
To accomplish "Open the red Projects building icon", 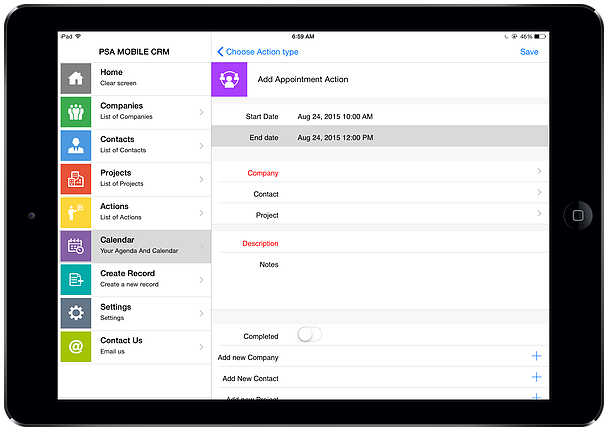I will tap(76, 179).
